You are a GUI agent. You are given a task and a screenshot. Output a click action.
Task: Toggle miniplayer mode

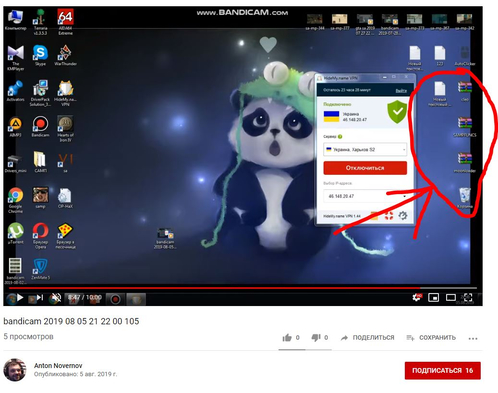click(433, 297)
